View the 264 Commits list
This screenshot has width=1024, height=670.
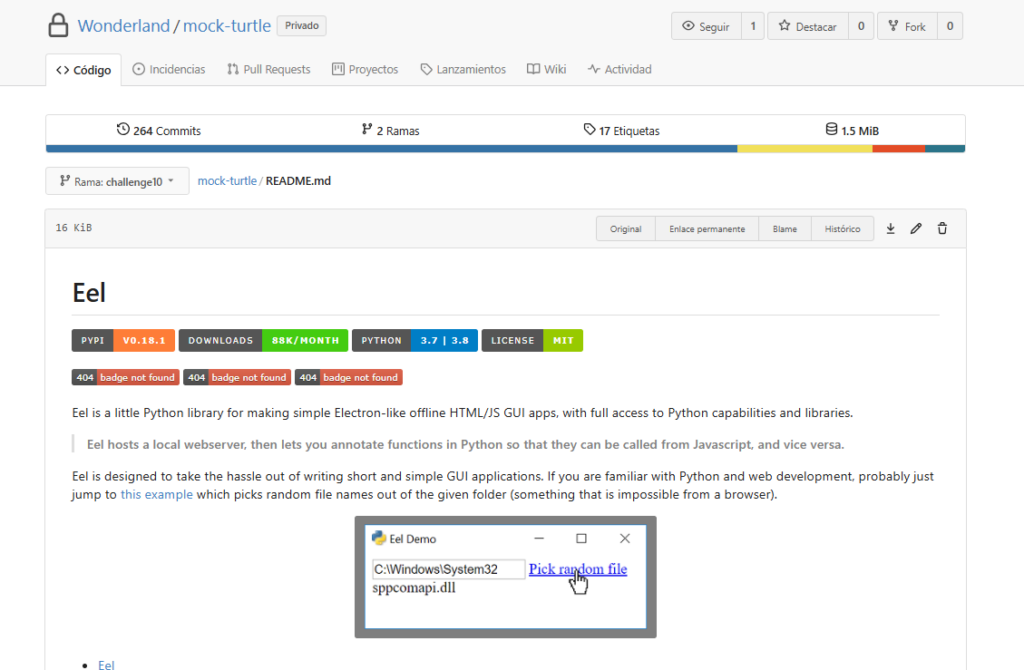coord(159,130)
